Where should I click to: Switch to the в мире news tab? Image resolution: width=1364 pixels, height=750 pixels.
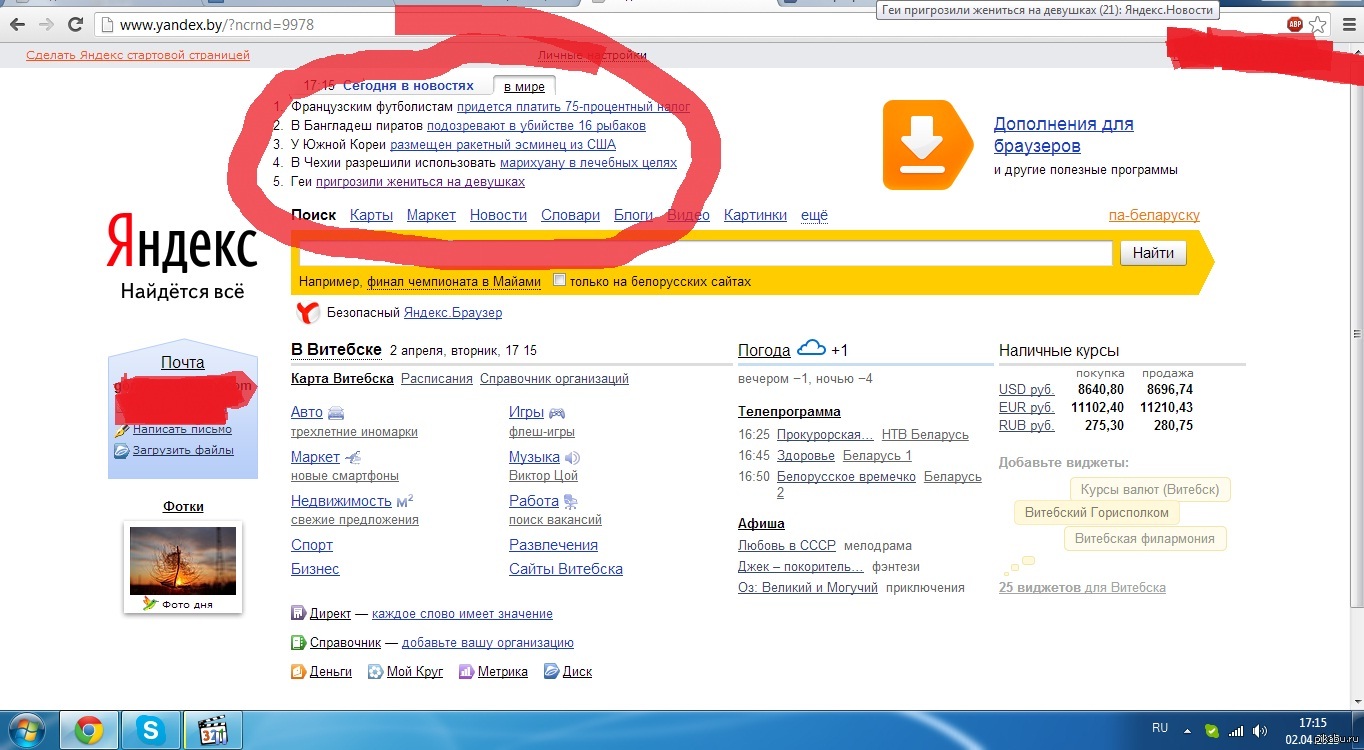[524, 87]
